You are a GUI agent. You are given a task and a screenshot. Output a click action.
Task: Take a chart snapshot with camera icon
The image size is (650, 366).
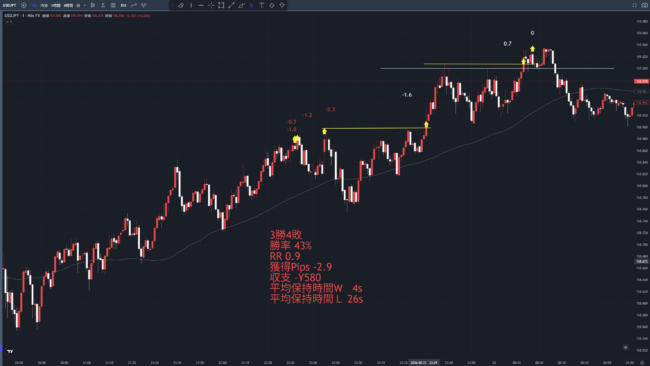click(645, 5)
